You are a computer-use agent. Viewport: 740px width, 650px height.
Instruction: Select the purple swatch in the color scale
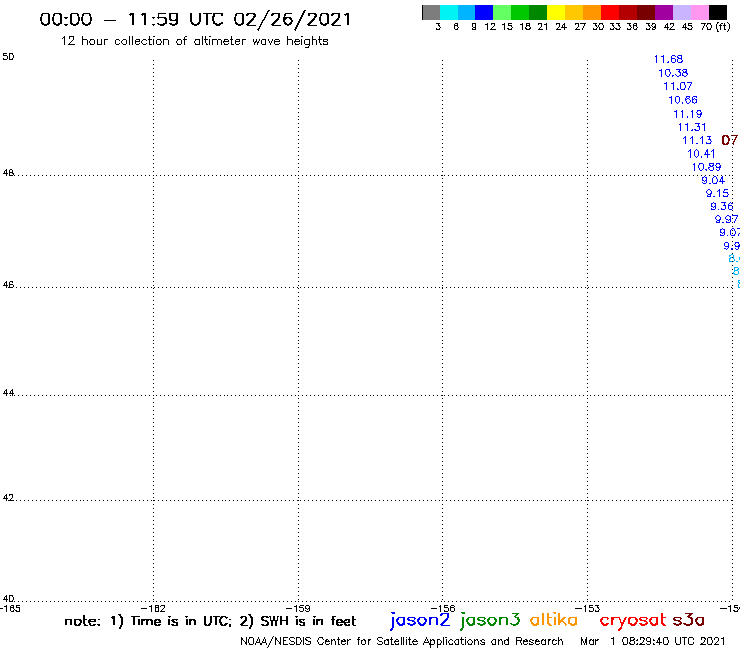pyautogui.click(x=664, y=12)
